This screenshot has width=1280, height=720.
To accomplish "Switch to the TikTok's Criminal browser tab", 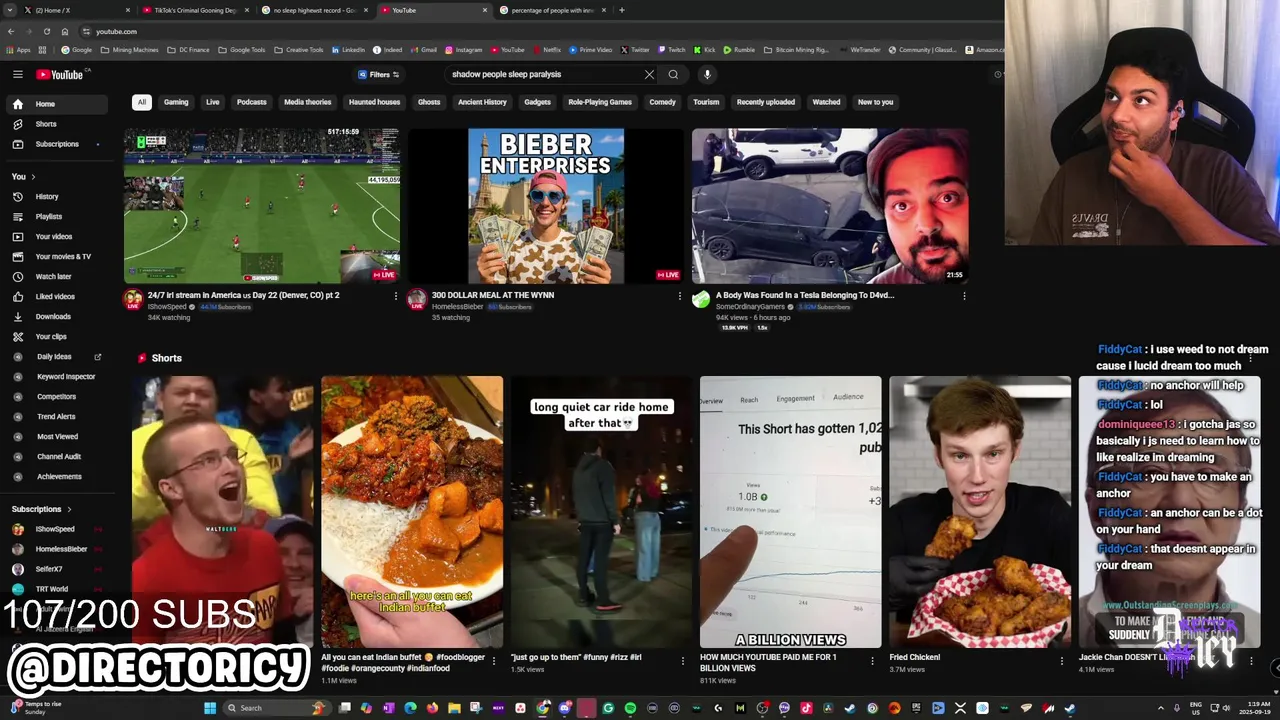I will [x=195, y=10].
